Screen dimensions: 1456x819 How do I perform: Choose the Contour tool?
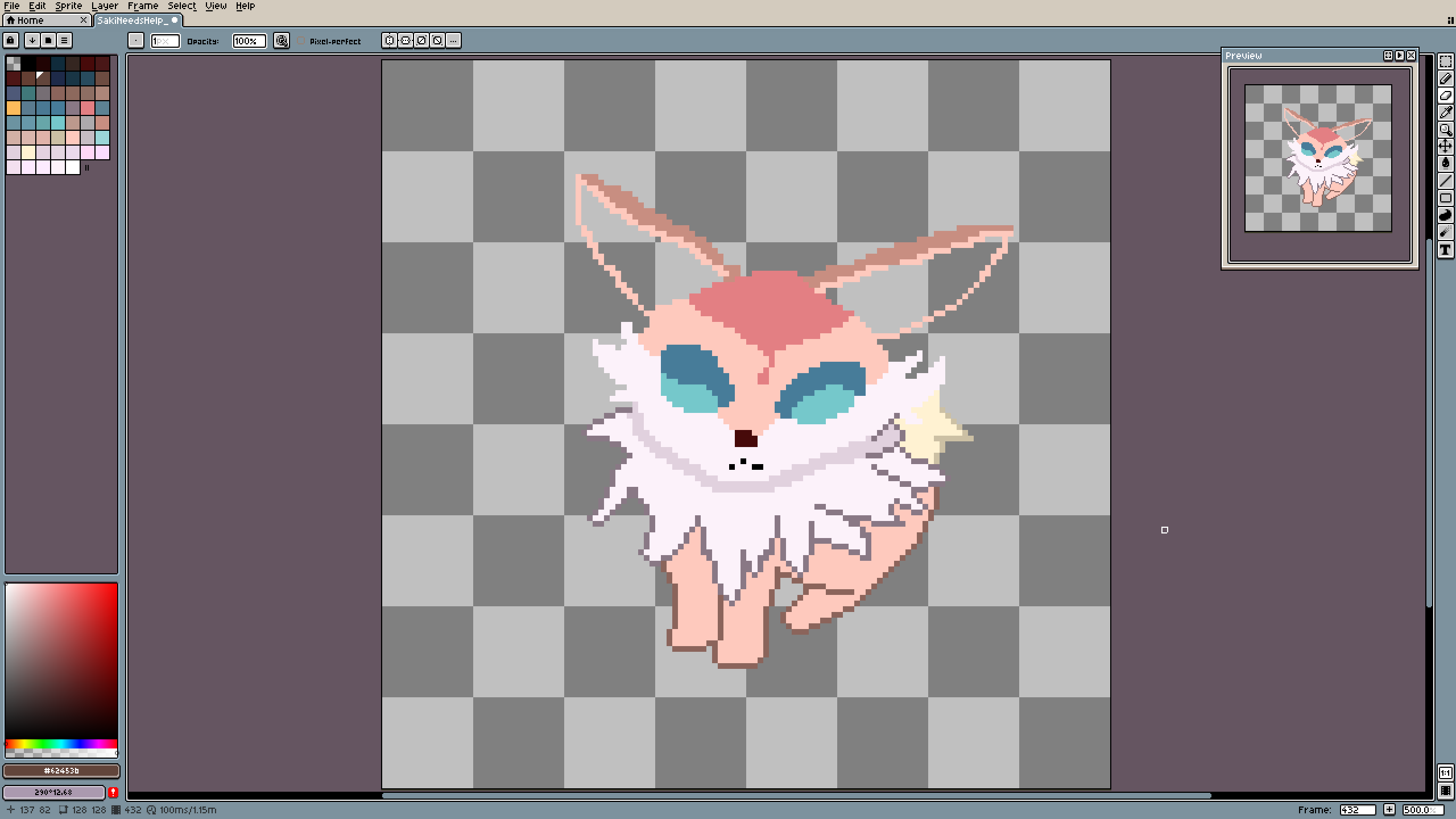point(1445,215)
